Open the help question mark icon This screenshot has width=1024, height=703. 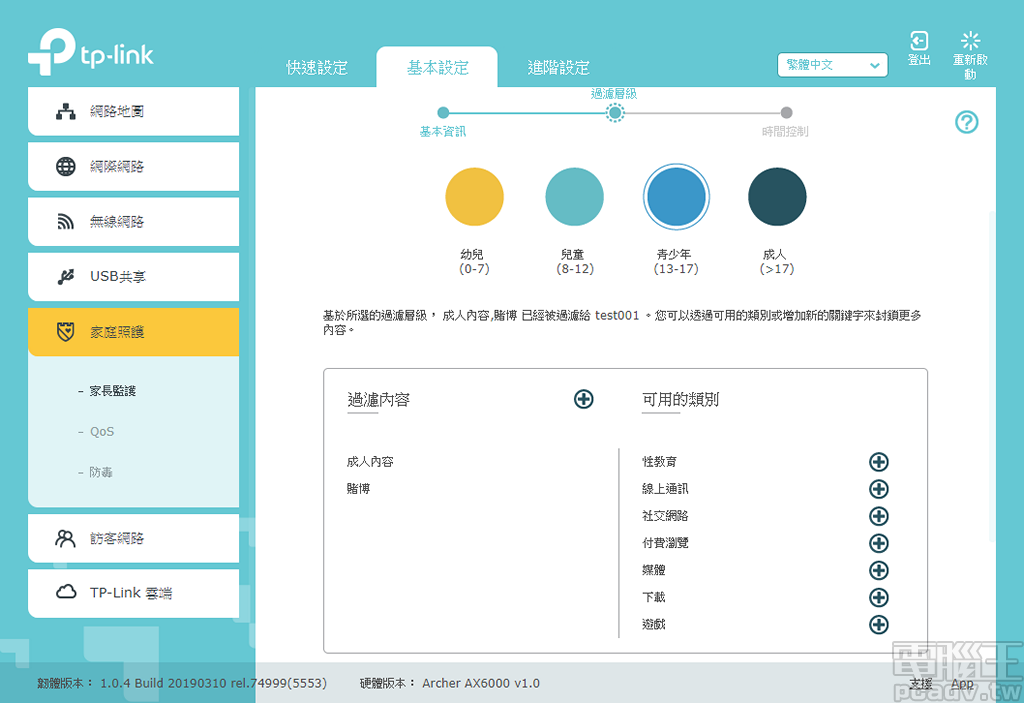[x=966, y=122]
